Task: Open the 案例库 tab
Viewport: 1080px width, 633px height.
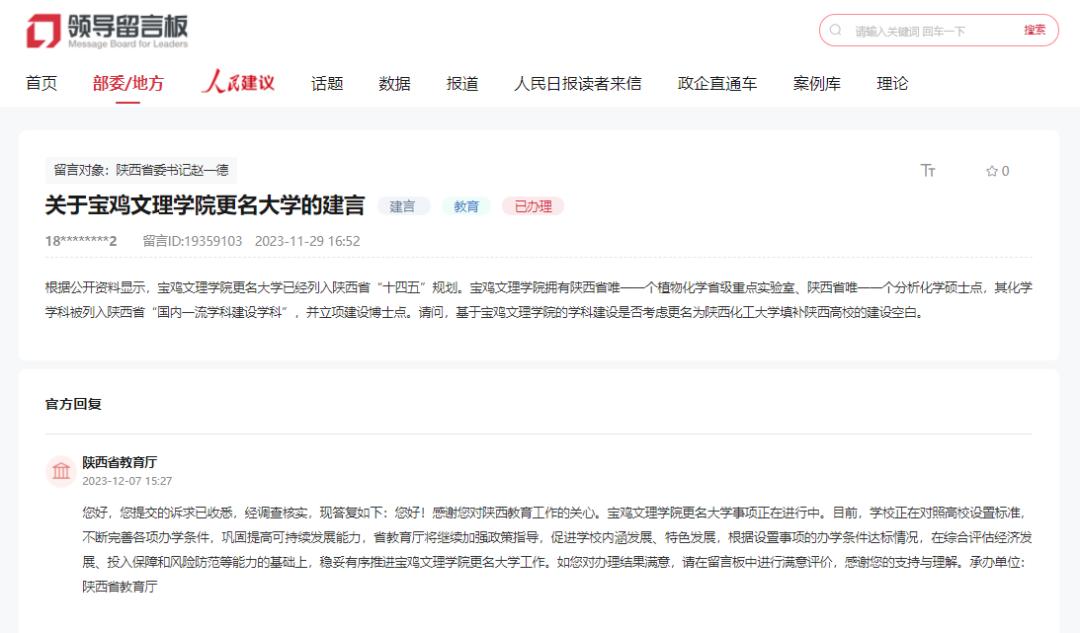Action: point(817,84)
